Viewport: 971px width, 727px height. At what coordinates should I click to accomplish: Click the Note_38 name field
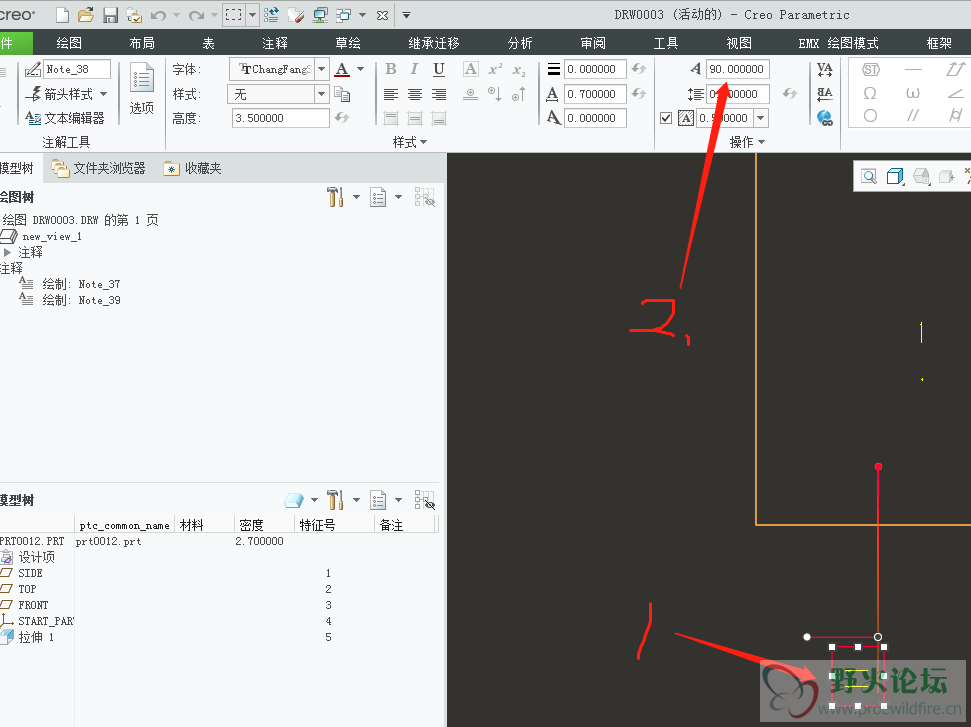tap(77, 69)
